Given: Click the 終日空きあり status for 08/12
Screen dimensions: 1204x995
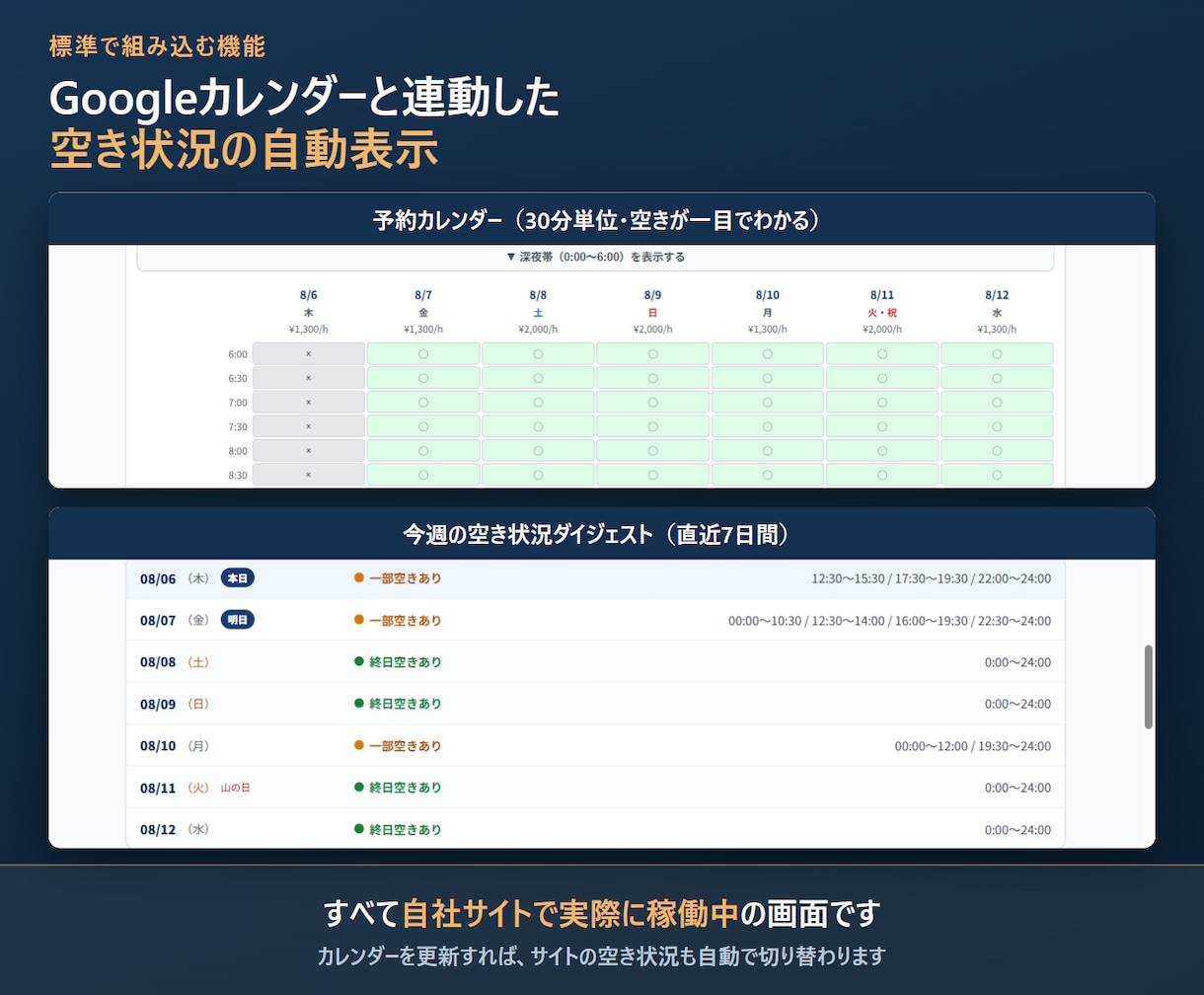Looking at the screenshot, I should pyautogui.click(x=398, y=830).
